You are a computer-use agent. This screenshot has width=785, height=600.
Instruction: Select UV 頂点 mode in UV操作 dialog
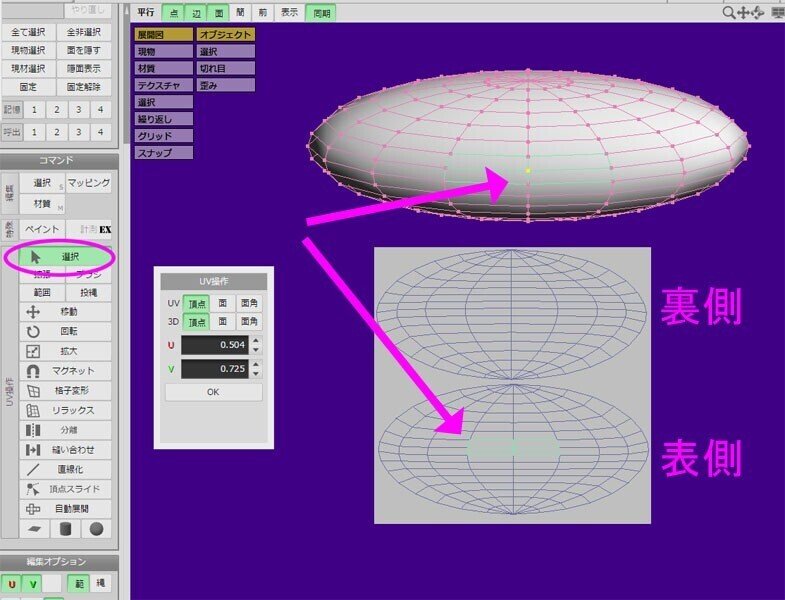point(197,304)
